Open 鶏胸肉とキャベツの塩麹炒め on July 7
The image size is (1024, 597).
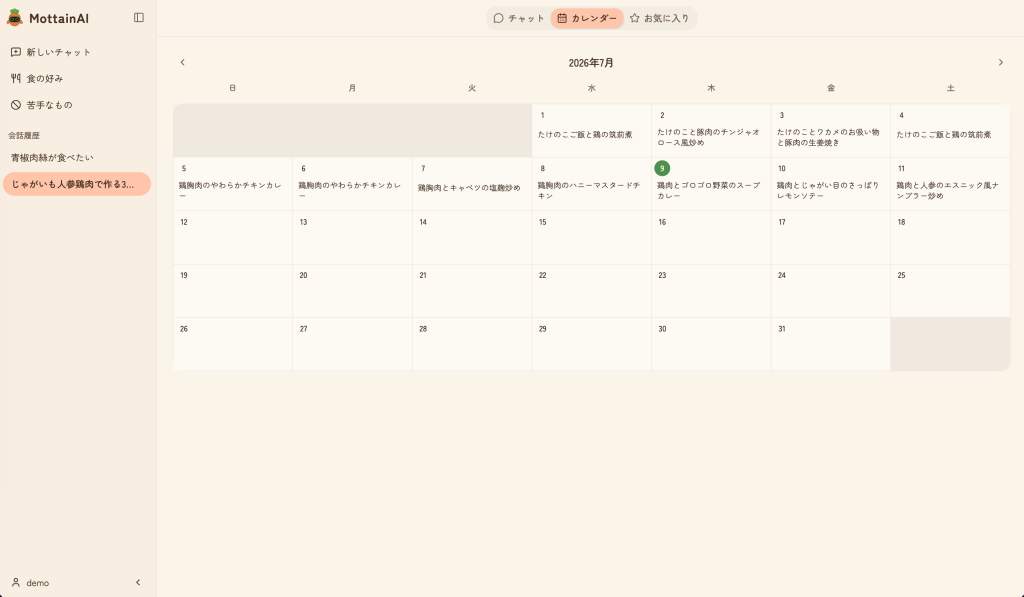click(469, 188)
